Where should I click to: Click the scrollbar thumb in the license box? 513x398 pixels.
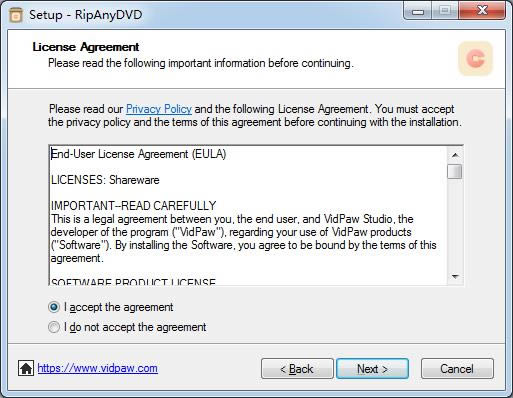pos(455,171)
